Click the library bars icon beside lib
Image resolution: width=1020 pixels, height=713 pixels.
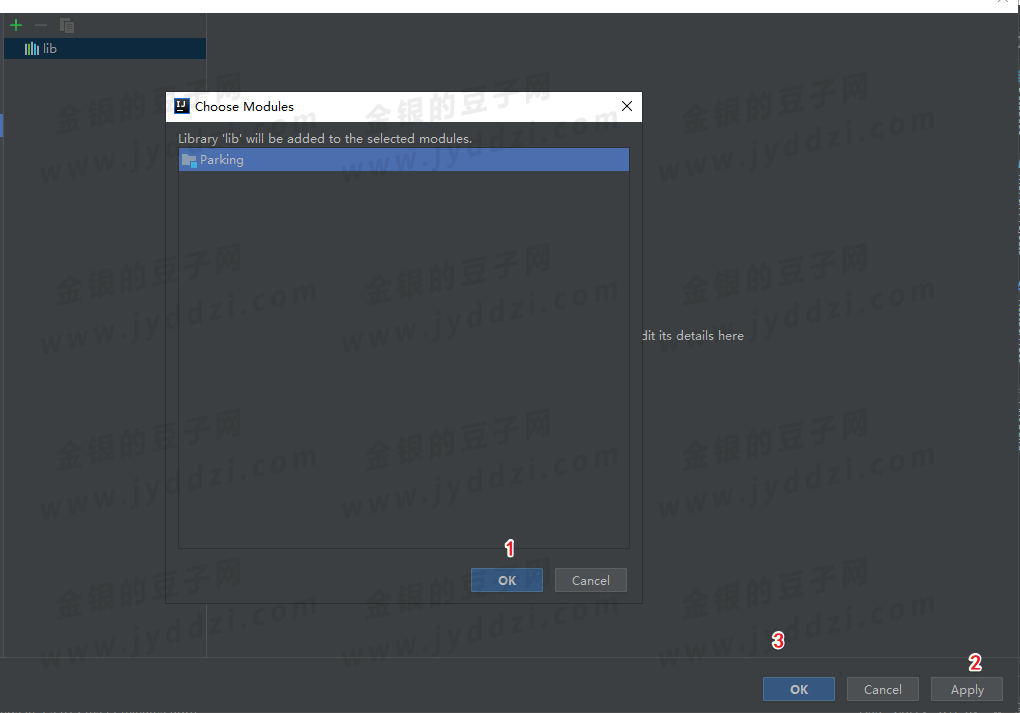[31, 49]
